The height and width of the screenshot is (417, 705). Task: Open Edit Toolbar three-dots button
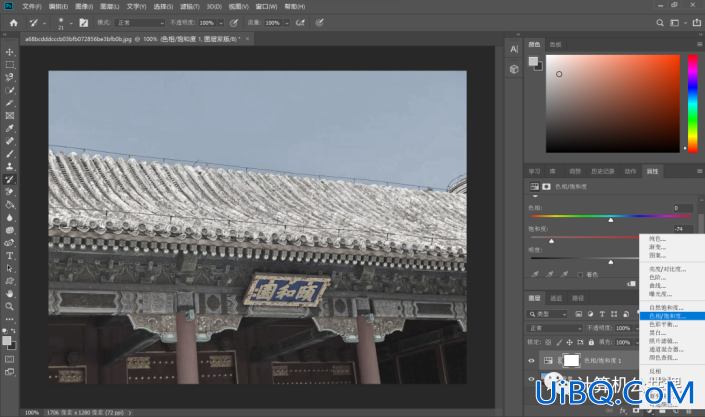pos(9,319)
